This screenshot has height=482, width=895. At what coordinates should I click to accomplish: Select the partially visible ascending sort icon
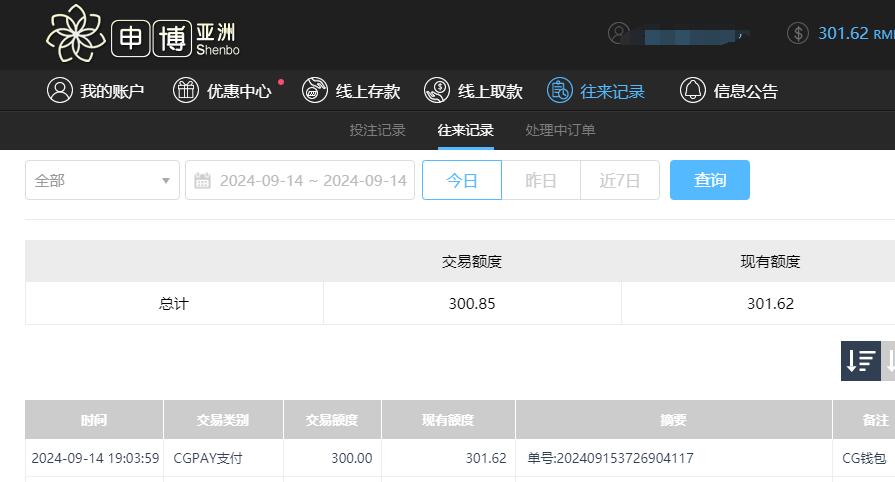889,361
